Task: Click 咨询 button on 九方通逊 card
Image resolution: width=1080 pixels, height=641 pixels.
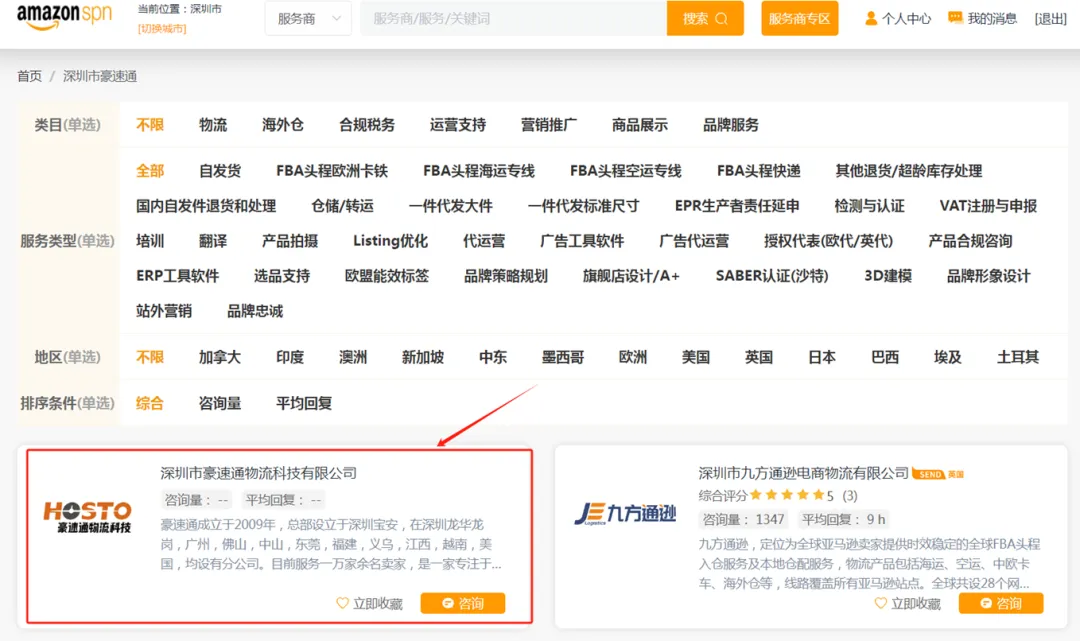Action: pyautogui.click(x=1001, y=603)
